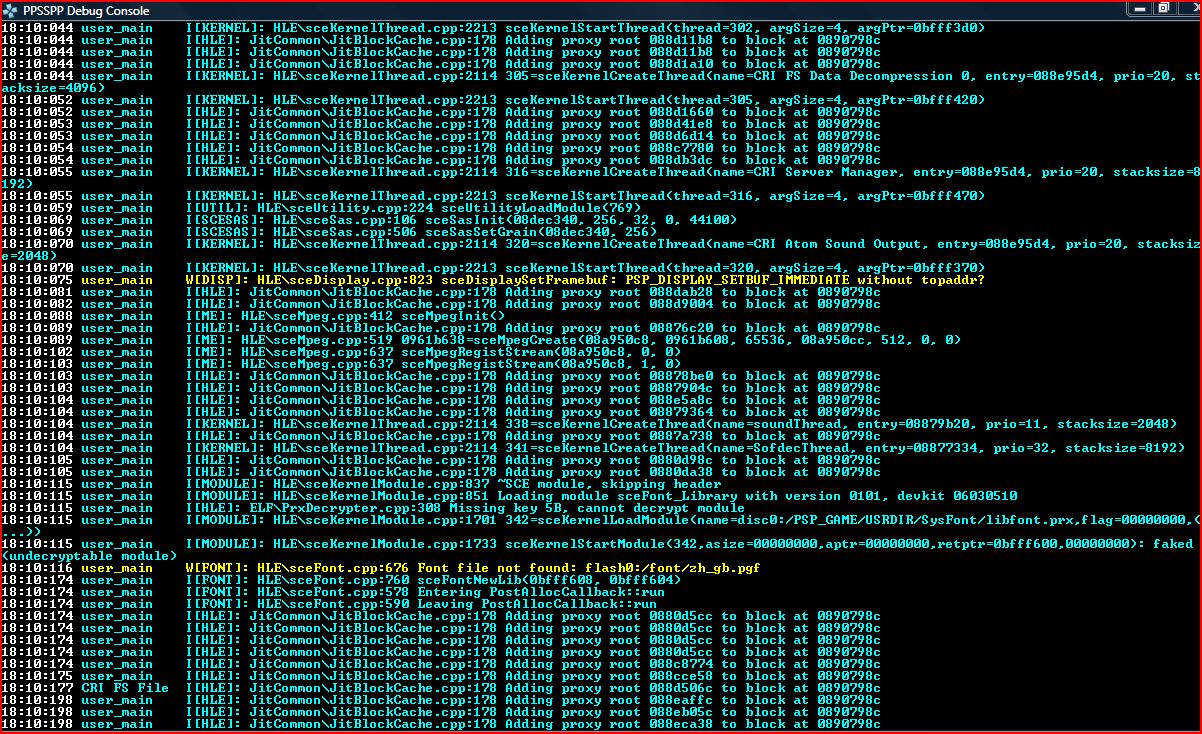
Task: Minimize the PPSSPP Debug Console window
Action: [1139, 8]
